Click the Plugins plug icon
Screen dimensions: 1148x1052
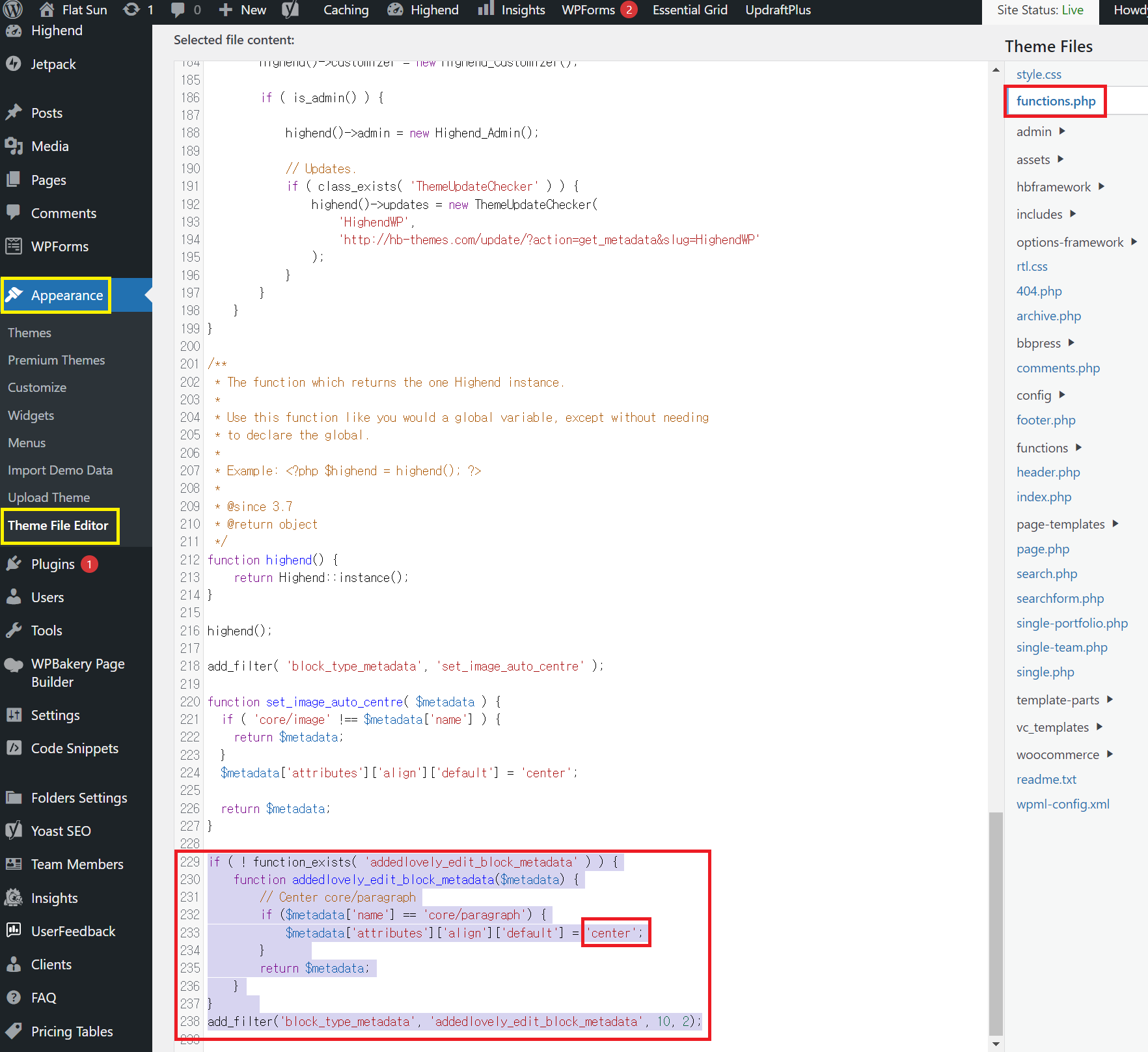[14, 564]
